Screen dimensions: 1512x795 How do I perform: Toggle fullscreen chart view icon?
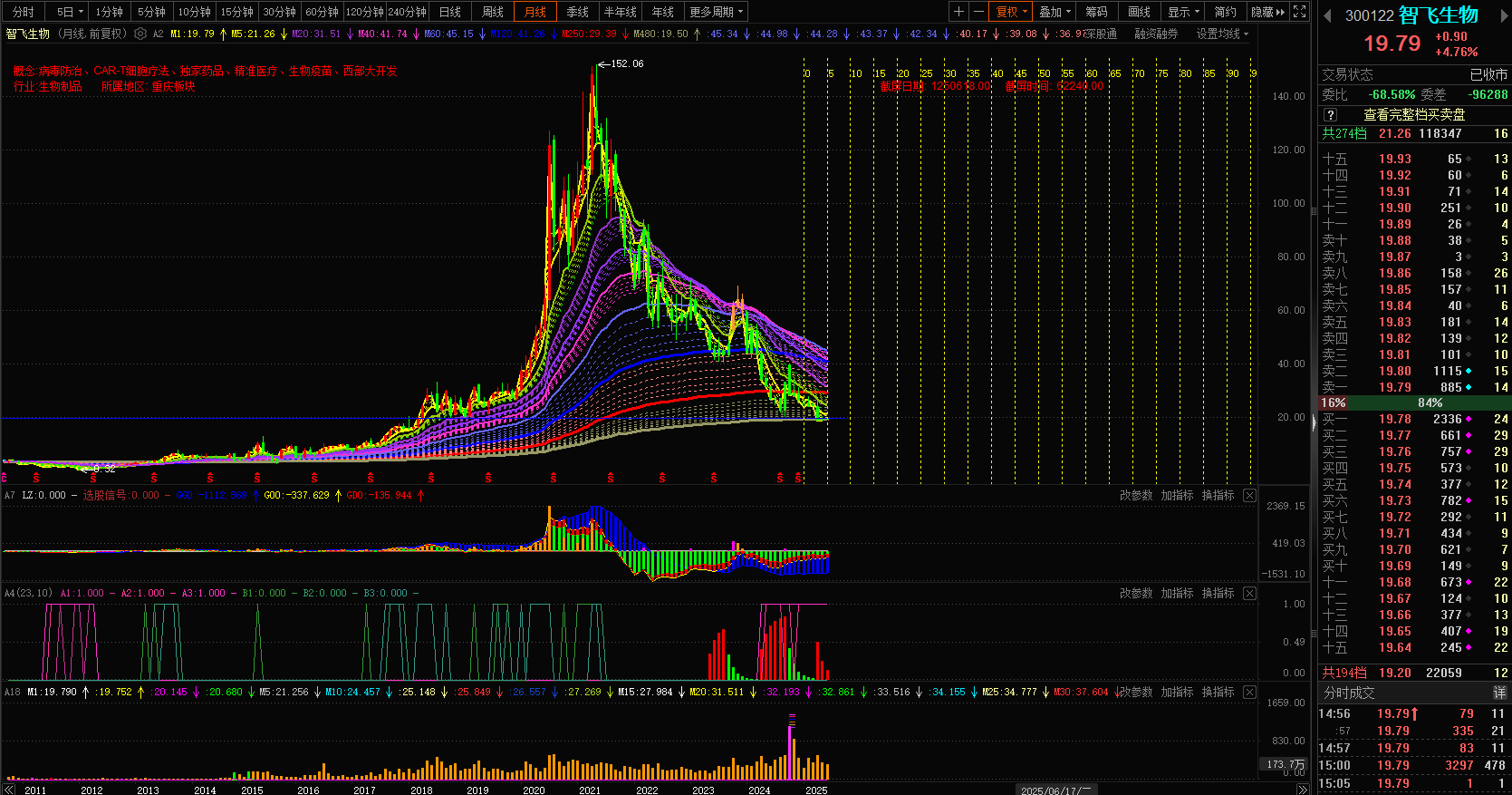click(x=1300, y=12)
